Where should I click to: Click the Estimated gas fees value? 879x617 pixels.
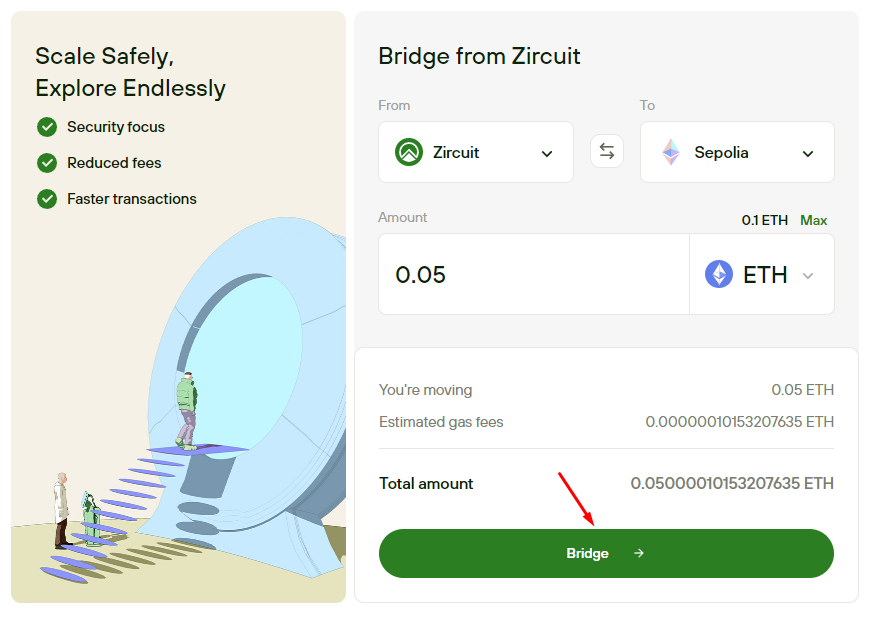tap(739, 422)
